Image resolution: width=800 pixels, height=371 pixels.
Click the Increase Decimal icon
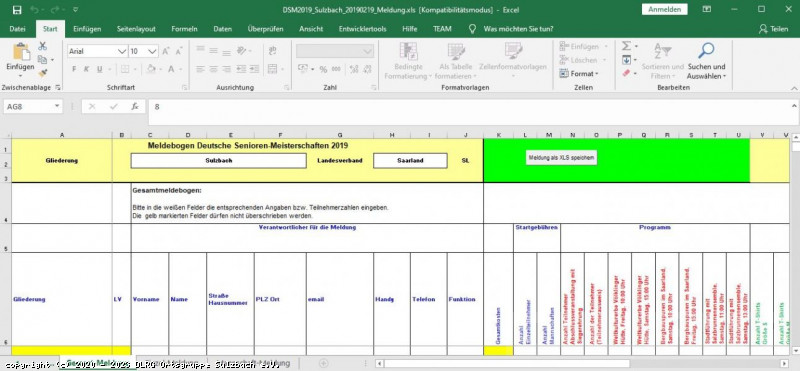[353, 69]
